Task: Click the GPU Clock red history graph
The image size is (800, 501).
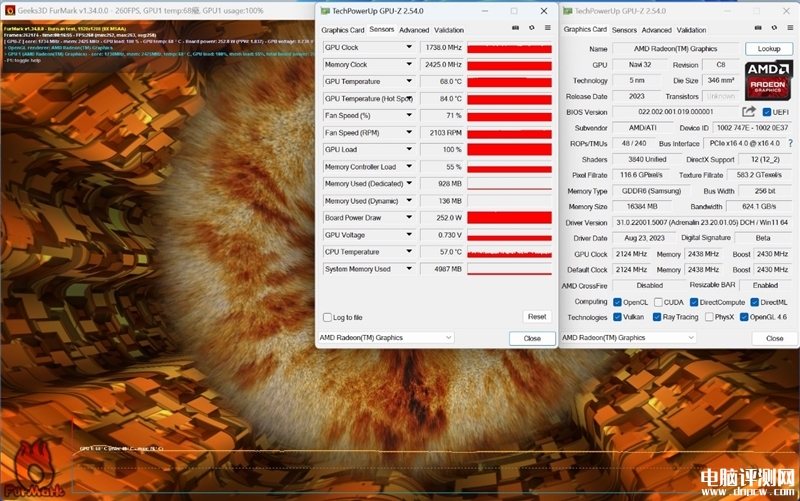Action: (509, 47)
